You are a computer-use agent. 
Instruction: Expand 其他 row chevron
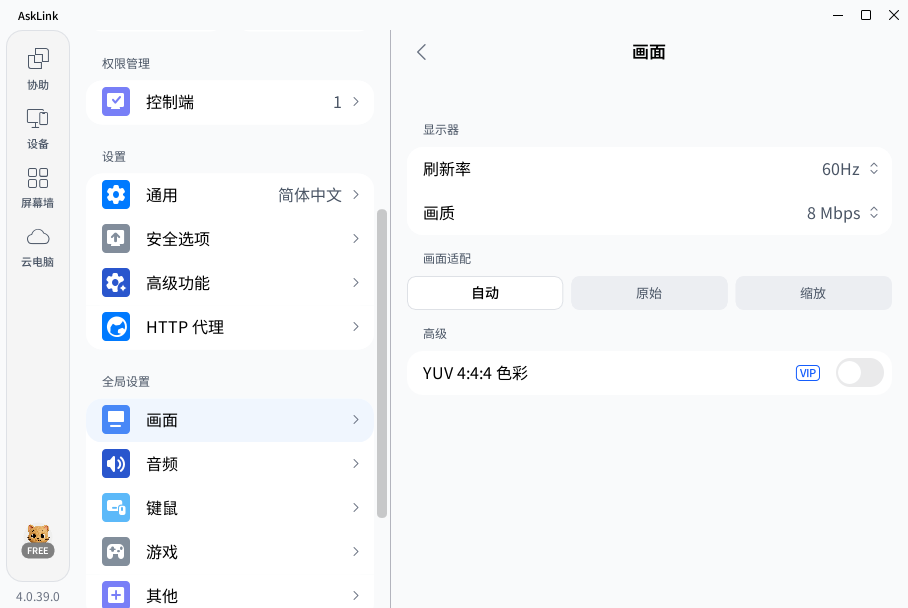pyautogui.click(x=356, y=595)
